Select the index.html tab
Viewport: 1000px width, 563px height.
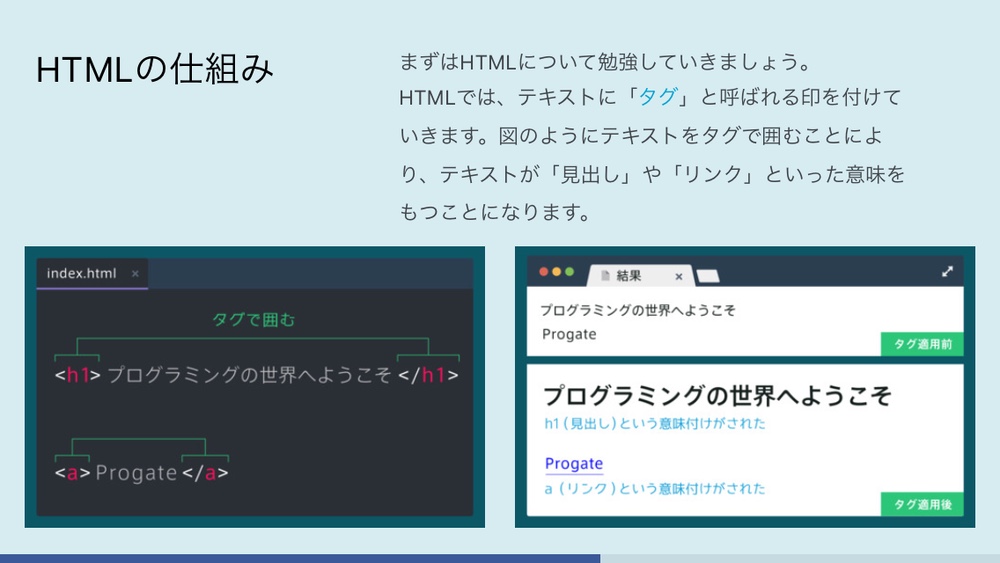(81, 274)
